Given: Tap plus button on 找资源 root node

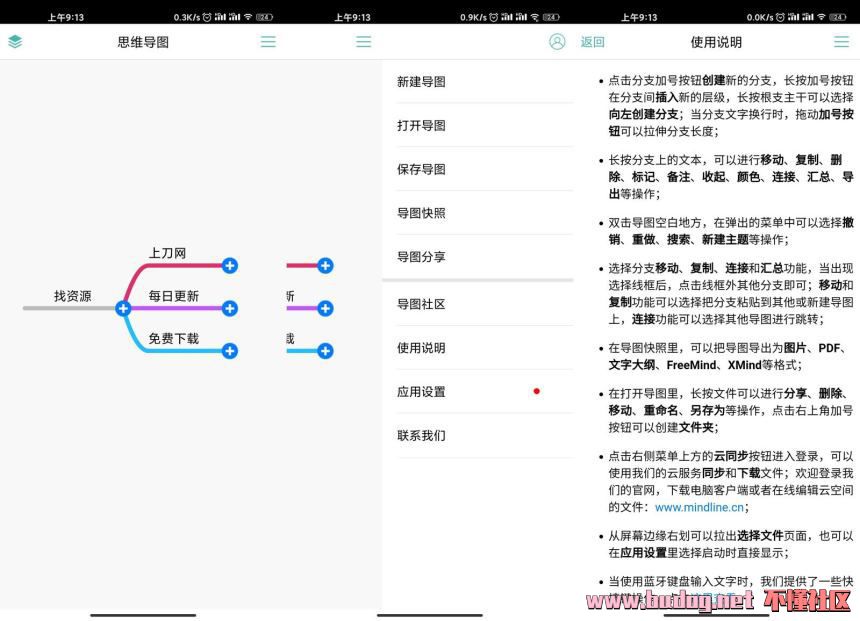Looking at the screenshot, I should coord(123,308).
